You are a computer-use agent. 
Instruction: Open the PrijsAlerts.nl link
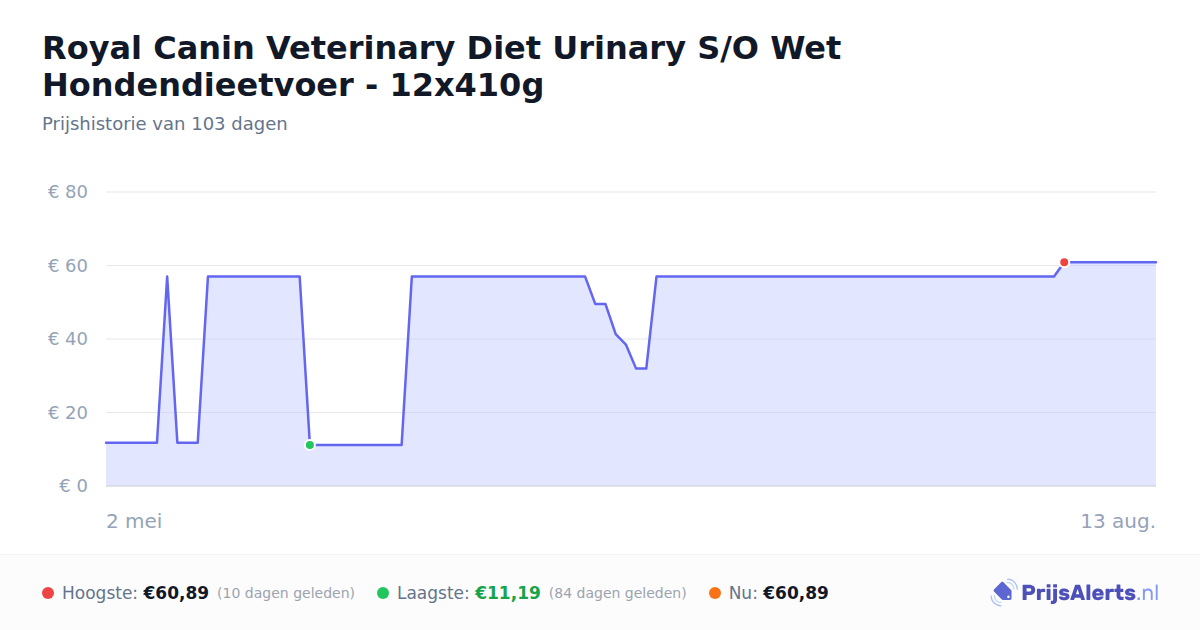[1075, 593]
